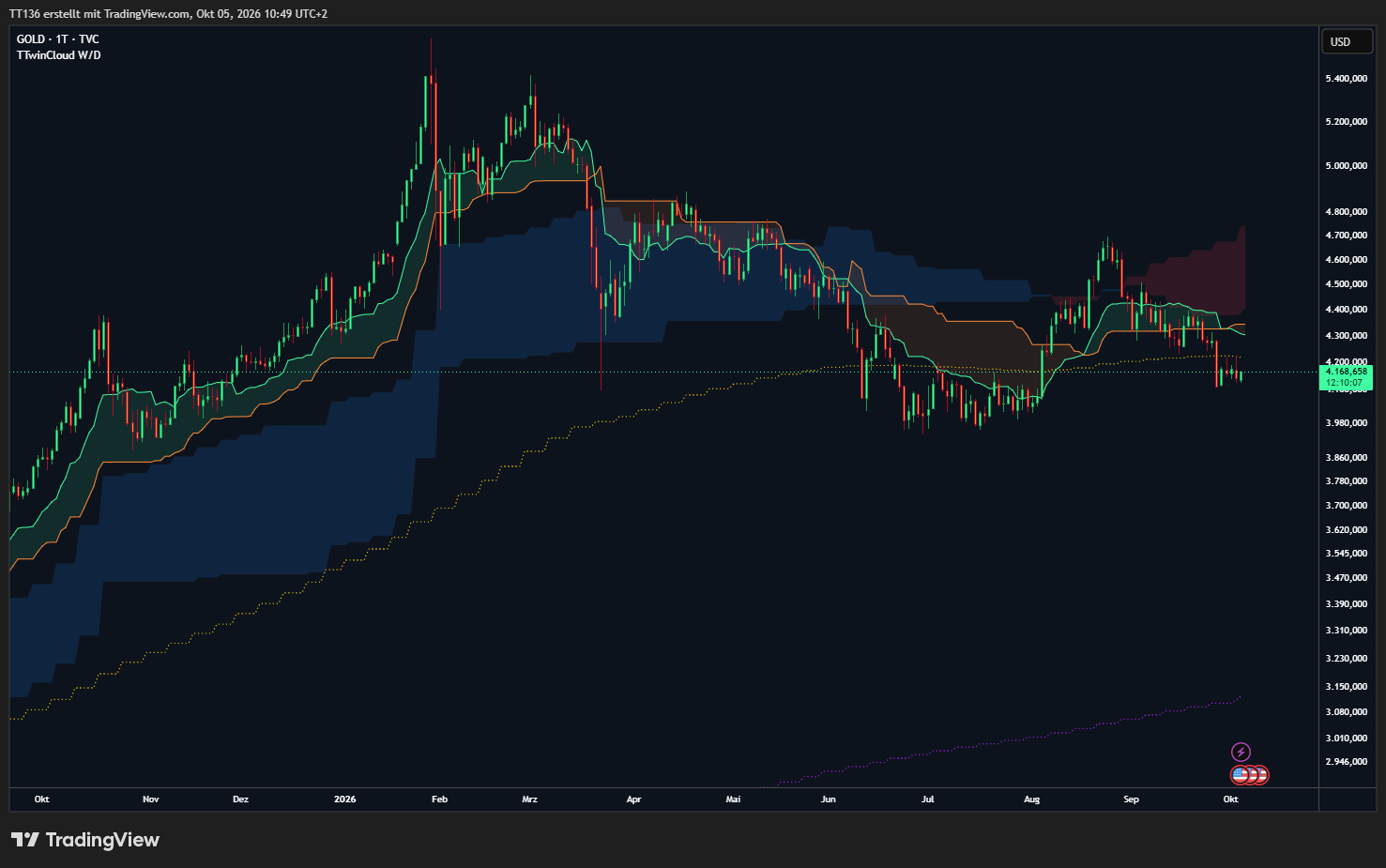Click the 3.390,000 price label
1386x868 pixels.
tap(1346, 604)
